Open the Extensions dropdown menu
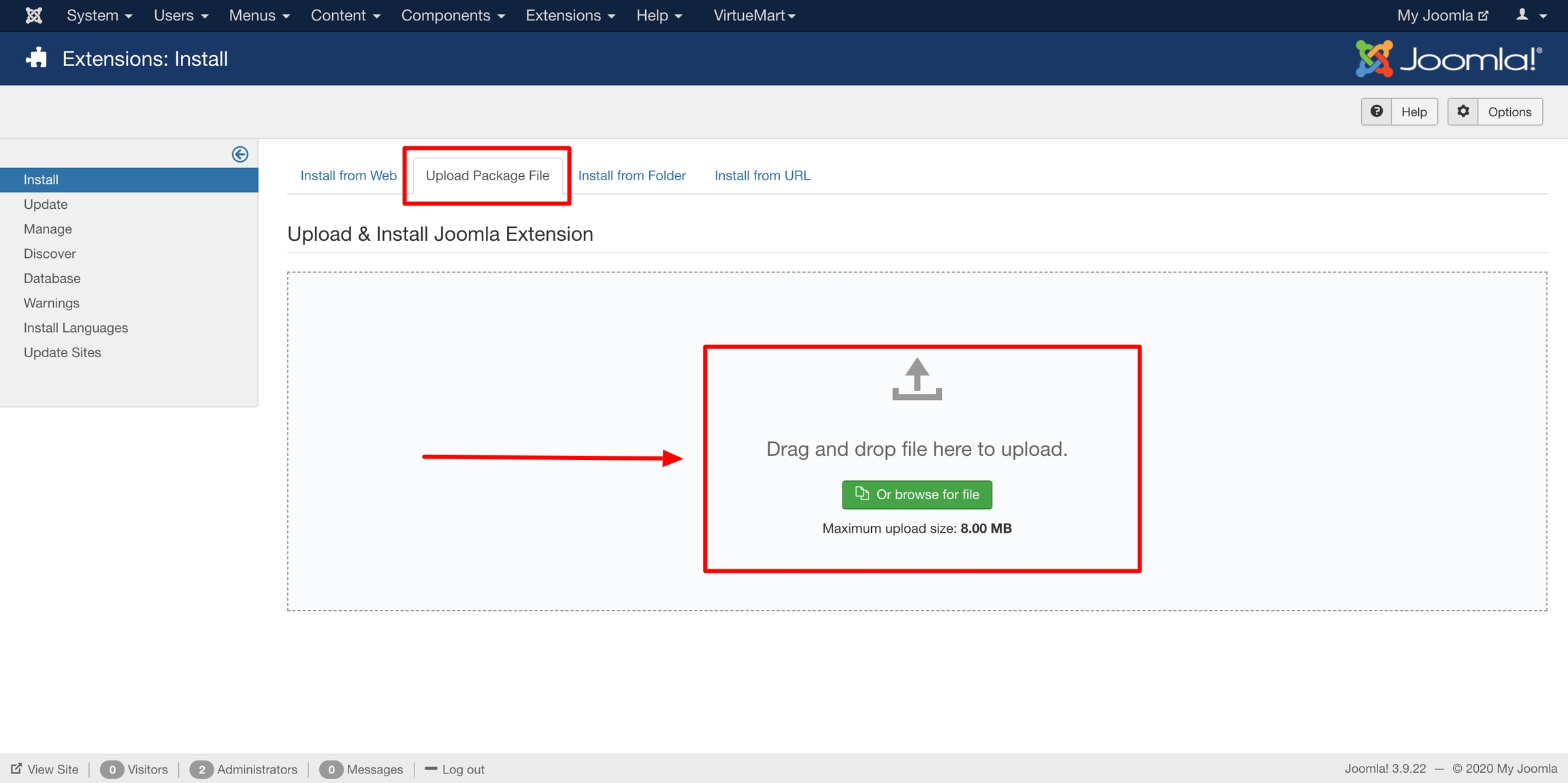This screenshot has width=1568, height=783. (x=570, y=15)
